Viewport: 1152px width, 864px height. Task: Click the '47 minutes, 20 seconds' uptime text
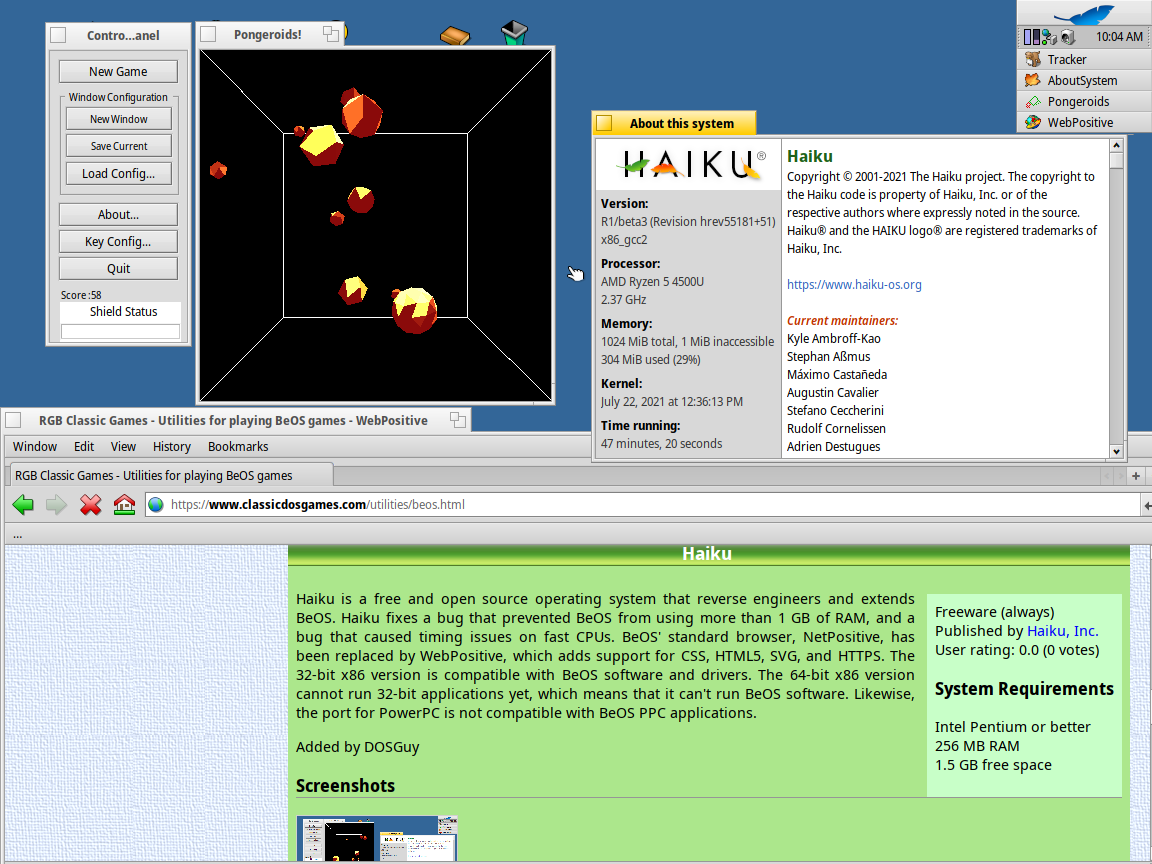(661, 444)
